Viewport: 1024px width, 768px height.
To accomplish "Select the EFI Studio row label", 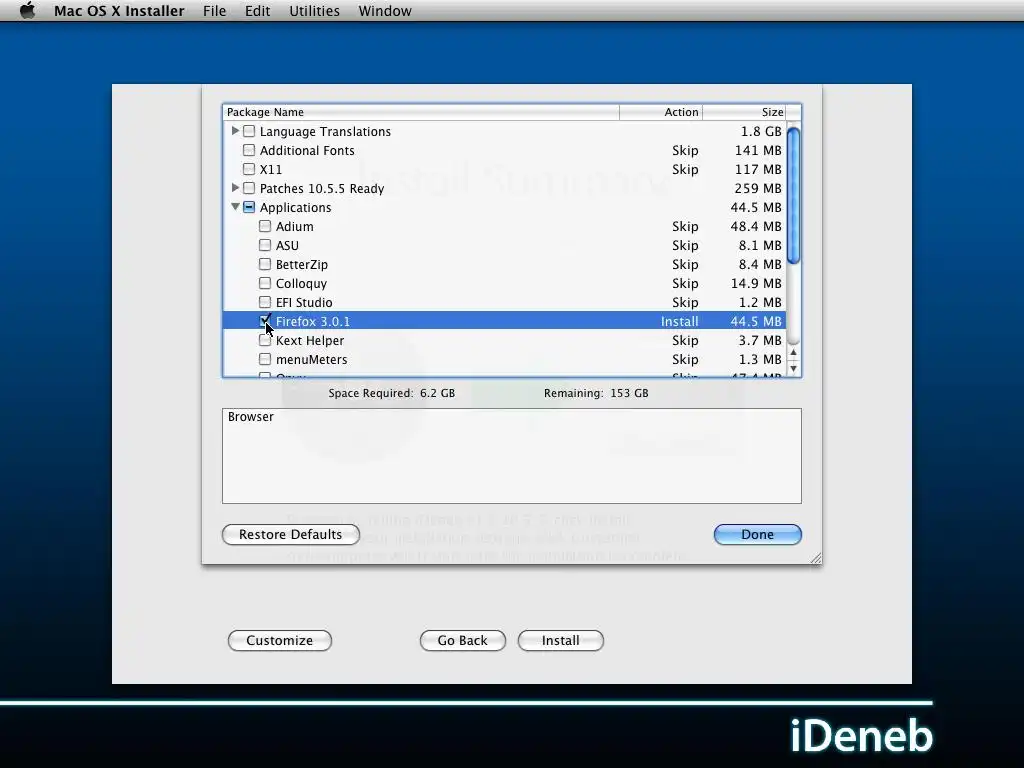I will (x=304, y=302).
